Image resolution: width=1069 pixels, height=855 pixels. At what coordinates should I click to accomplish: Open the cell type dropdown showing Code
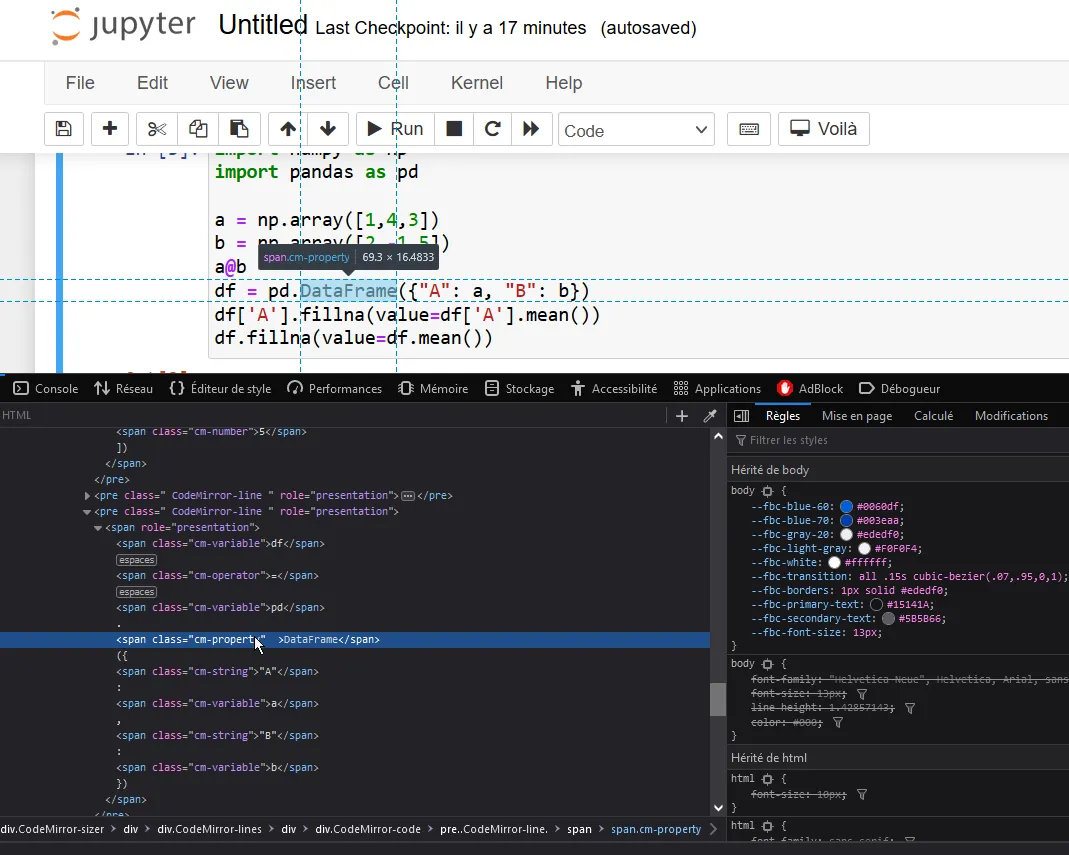[636, 129]
